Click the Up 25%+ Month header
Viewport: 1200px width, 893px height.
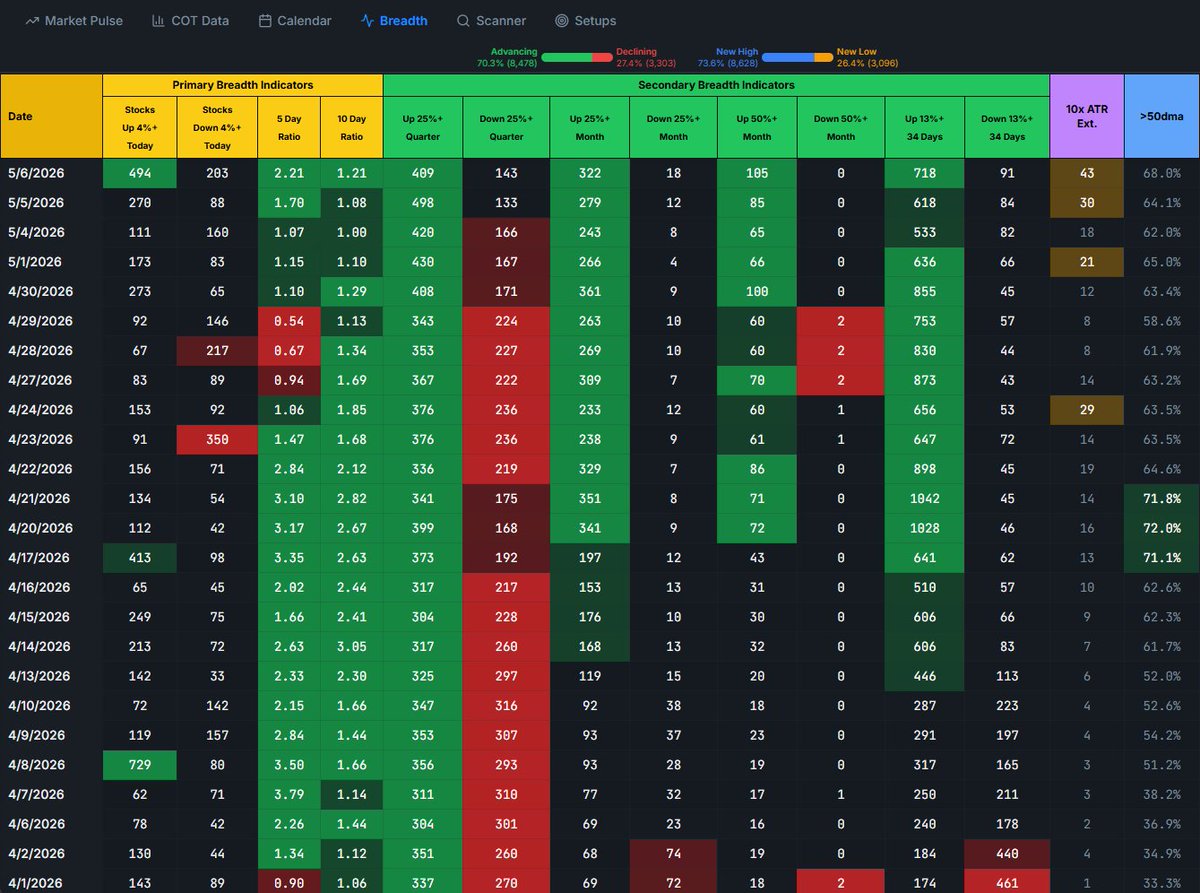pyautogui.click(x=589, y=127)
